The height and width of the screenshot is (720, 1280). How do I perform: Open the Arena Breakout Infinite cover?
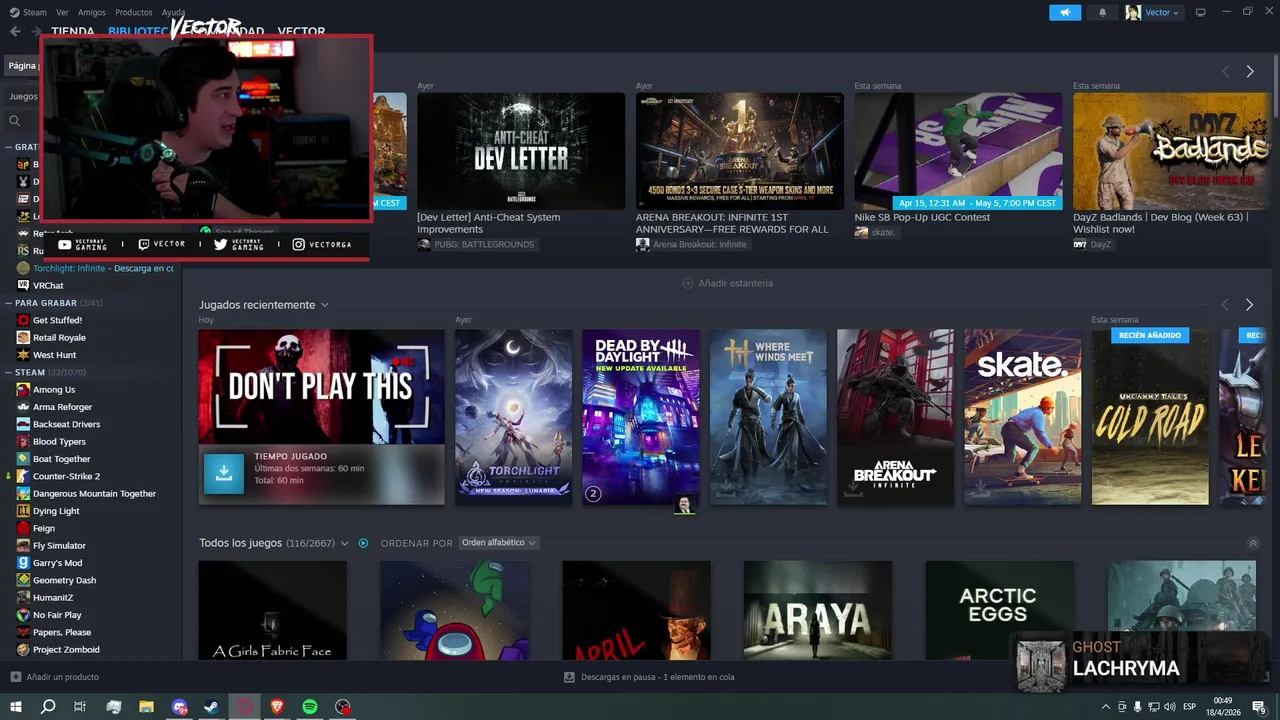point(895,417)
